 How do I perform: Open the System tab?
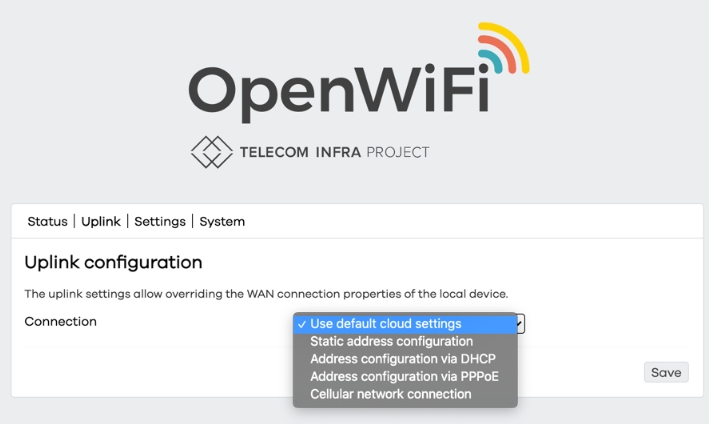(x=222, y=221)
